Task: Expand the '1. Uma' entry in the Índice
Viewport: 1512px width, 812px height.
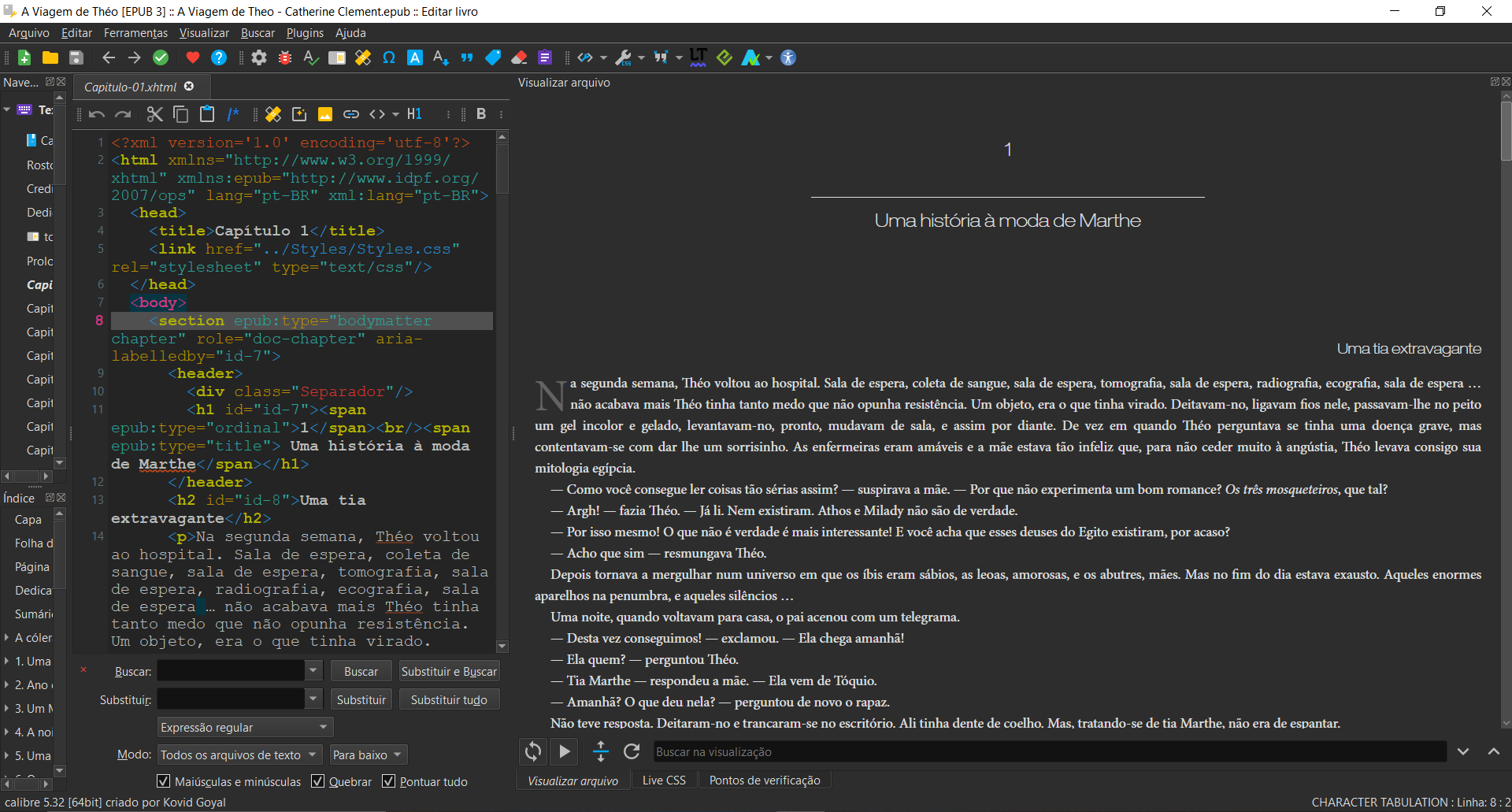Action: [6, 661]
